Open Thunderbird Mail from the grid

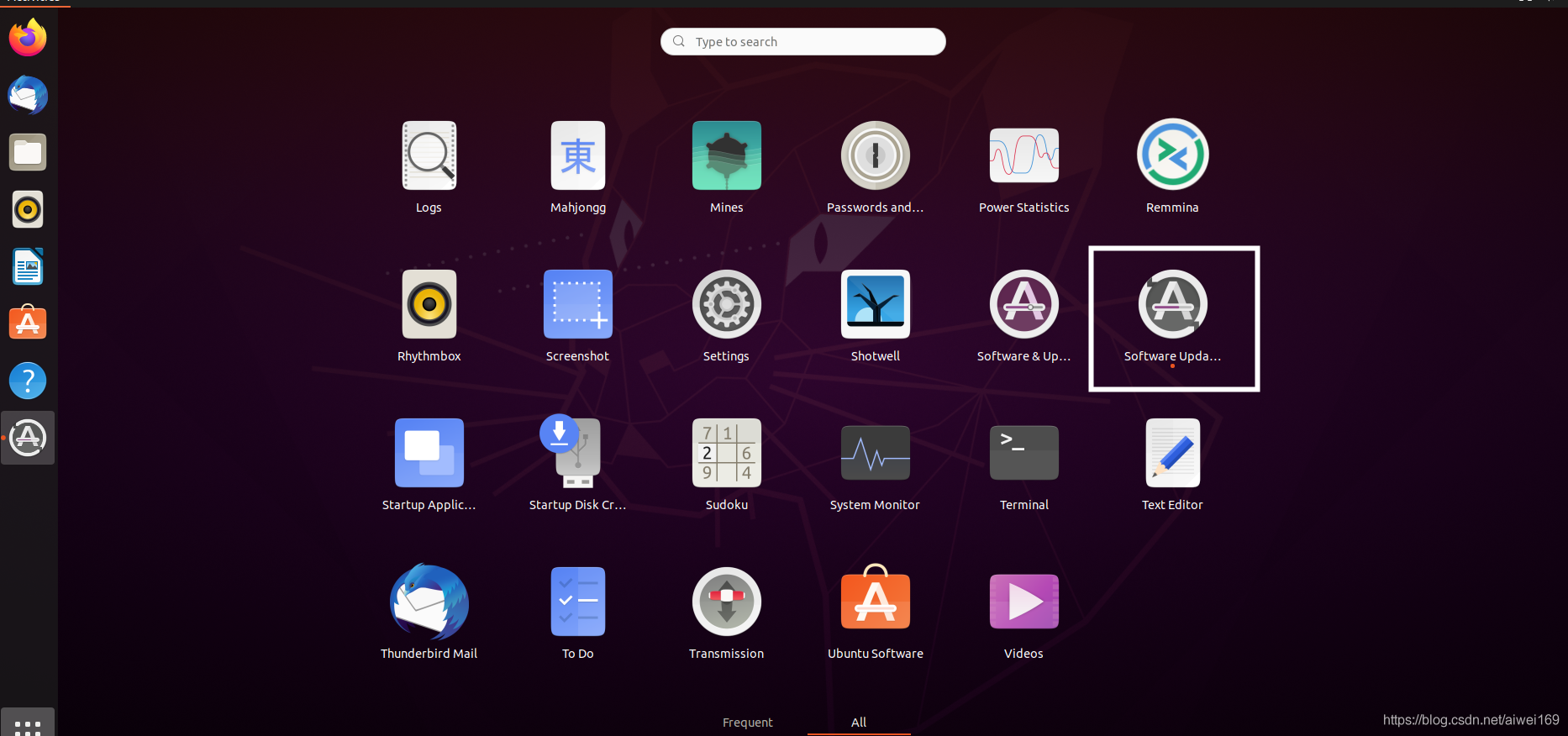pyautogui.click(x=429, y=602)
